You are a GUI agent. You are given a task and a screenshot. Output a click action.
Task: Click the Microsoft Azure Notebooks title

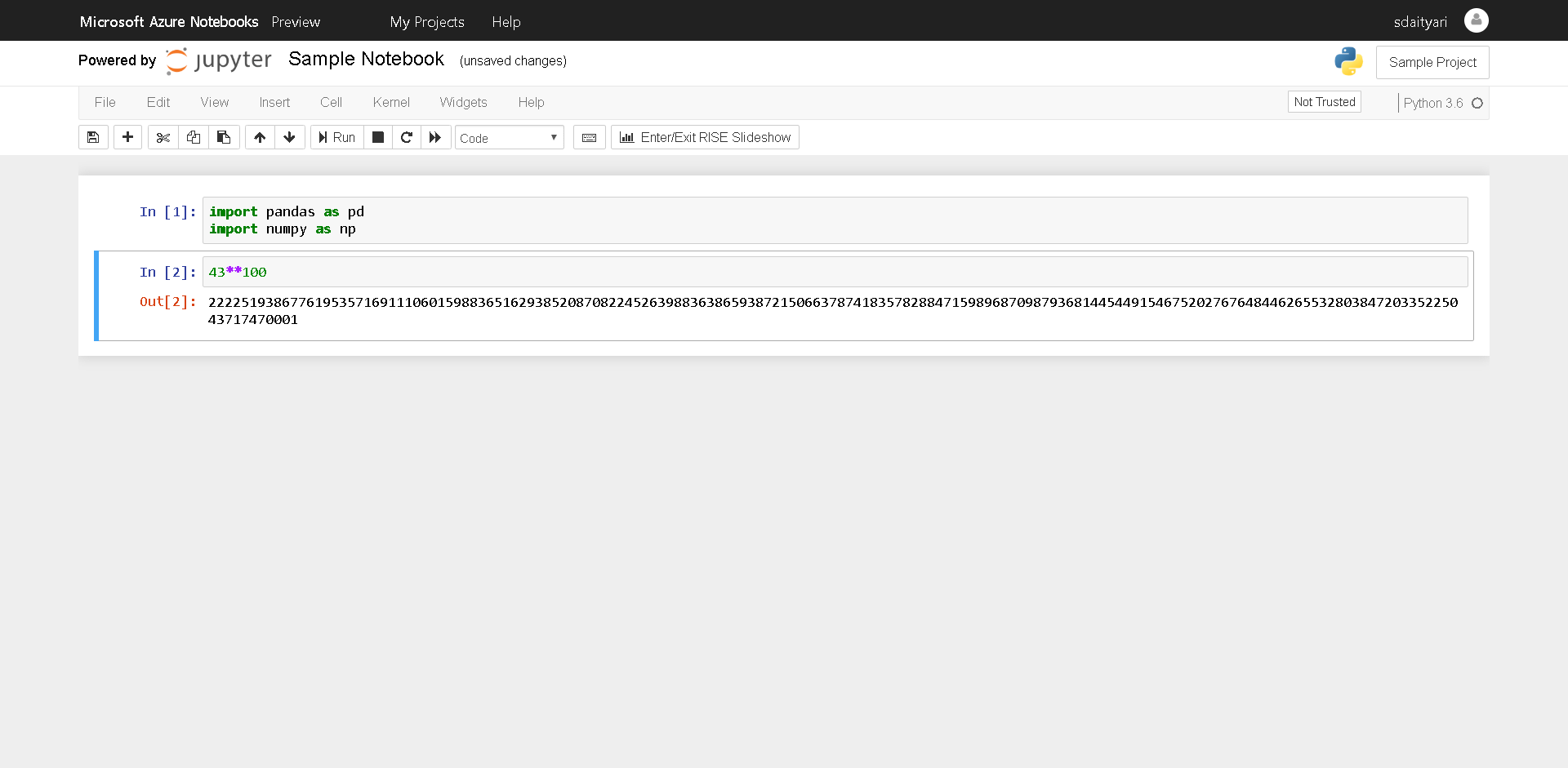click(169, 22)
